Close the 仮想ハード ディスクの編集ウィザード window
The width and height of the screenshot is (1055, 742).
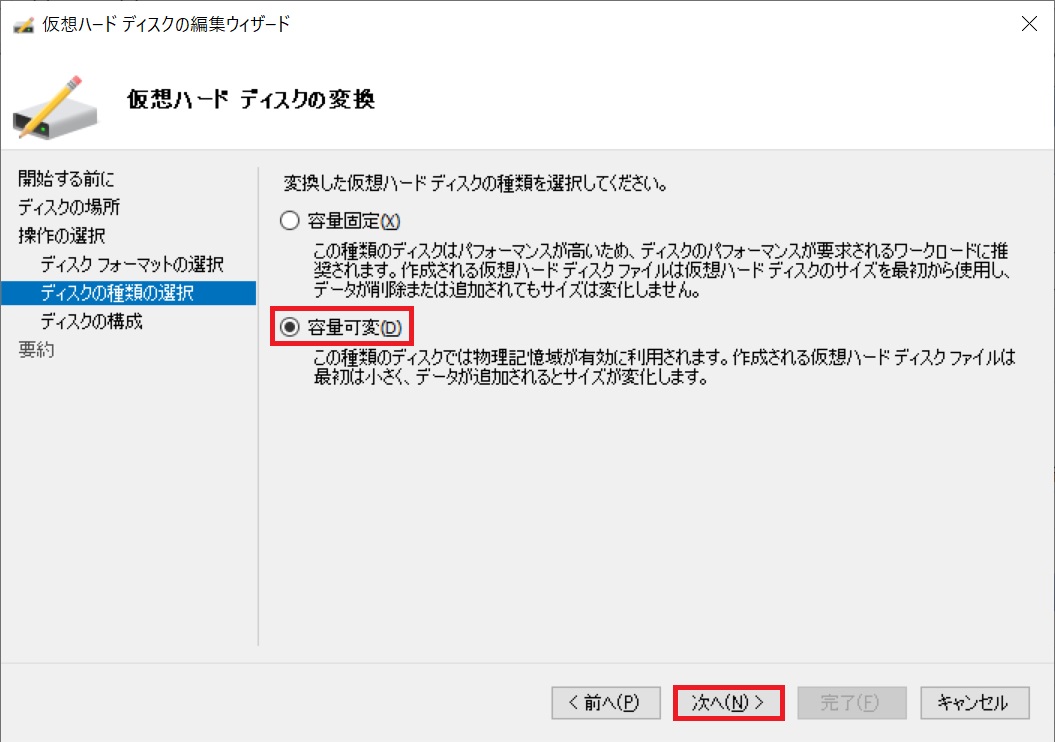coord(1029,24)
